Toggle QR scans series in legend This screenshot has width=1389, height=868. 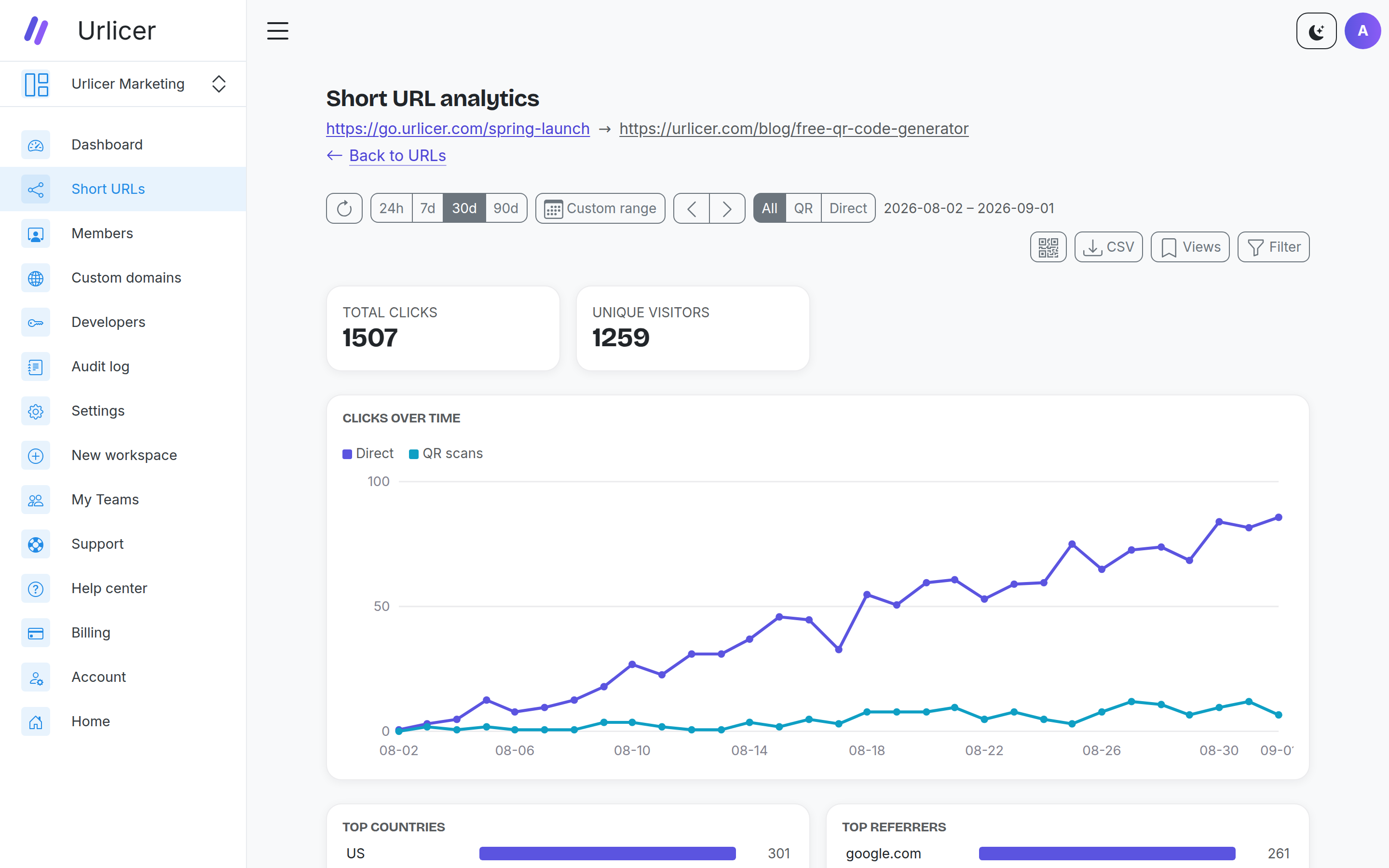click(x=446, y=453)
